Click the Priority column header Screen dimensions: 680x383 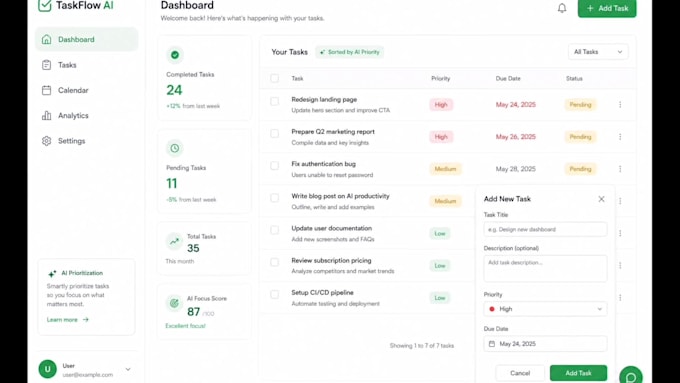coord(441,79)
